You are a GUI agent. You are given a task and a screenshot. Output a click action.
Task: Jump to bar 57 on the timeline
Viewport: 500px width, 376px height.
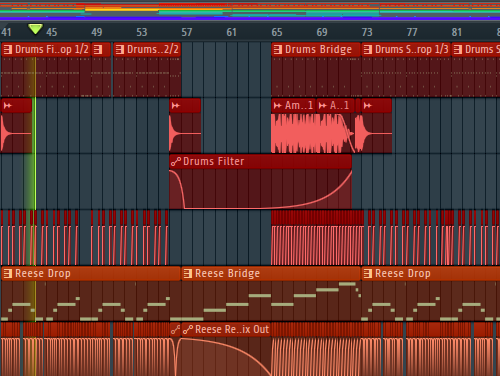point(187,32)
